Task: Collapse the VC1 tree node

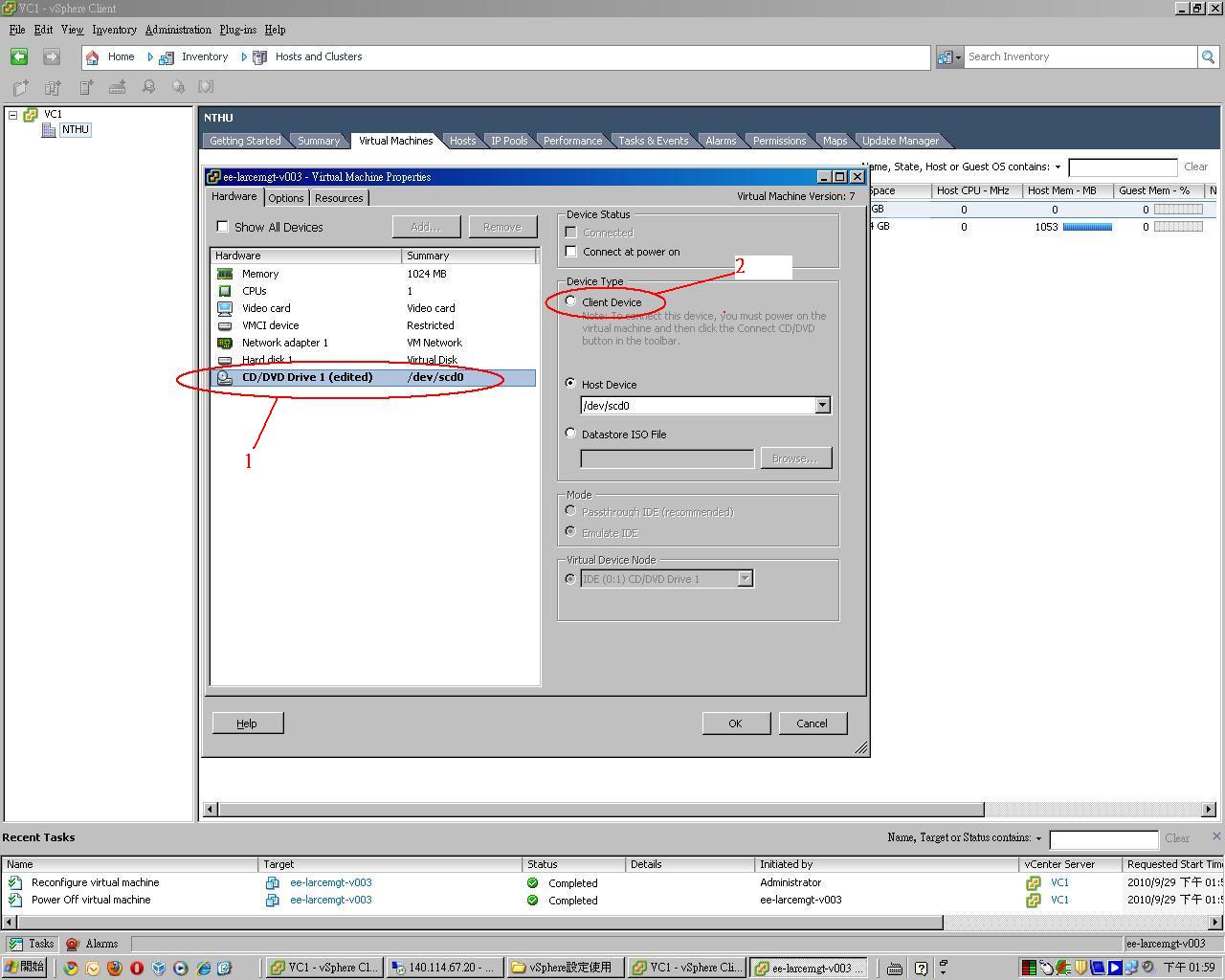Action: click(x=13, y=115)
